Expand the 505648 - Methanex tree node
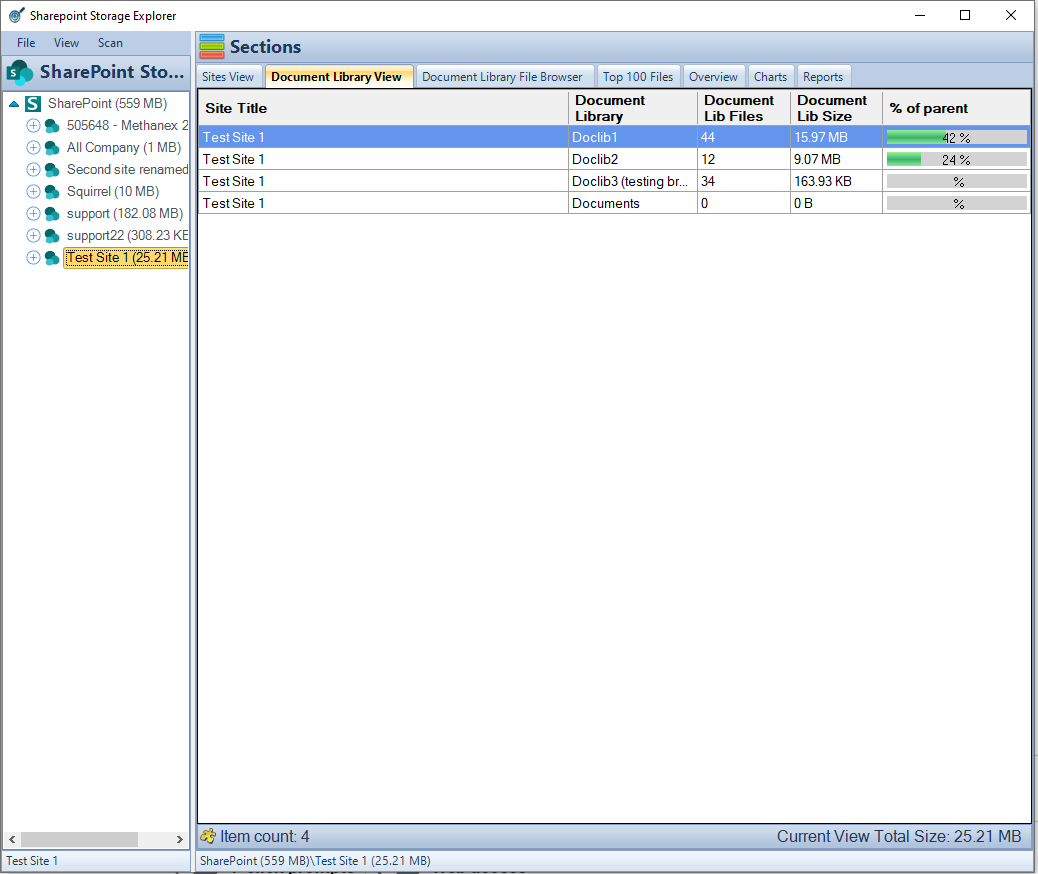Screen dimensions: 1038x874 point(33,126)
